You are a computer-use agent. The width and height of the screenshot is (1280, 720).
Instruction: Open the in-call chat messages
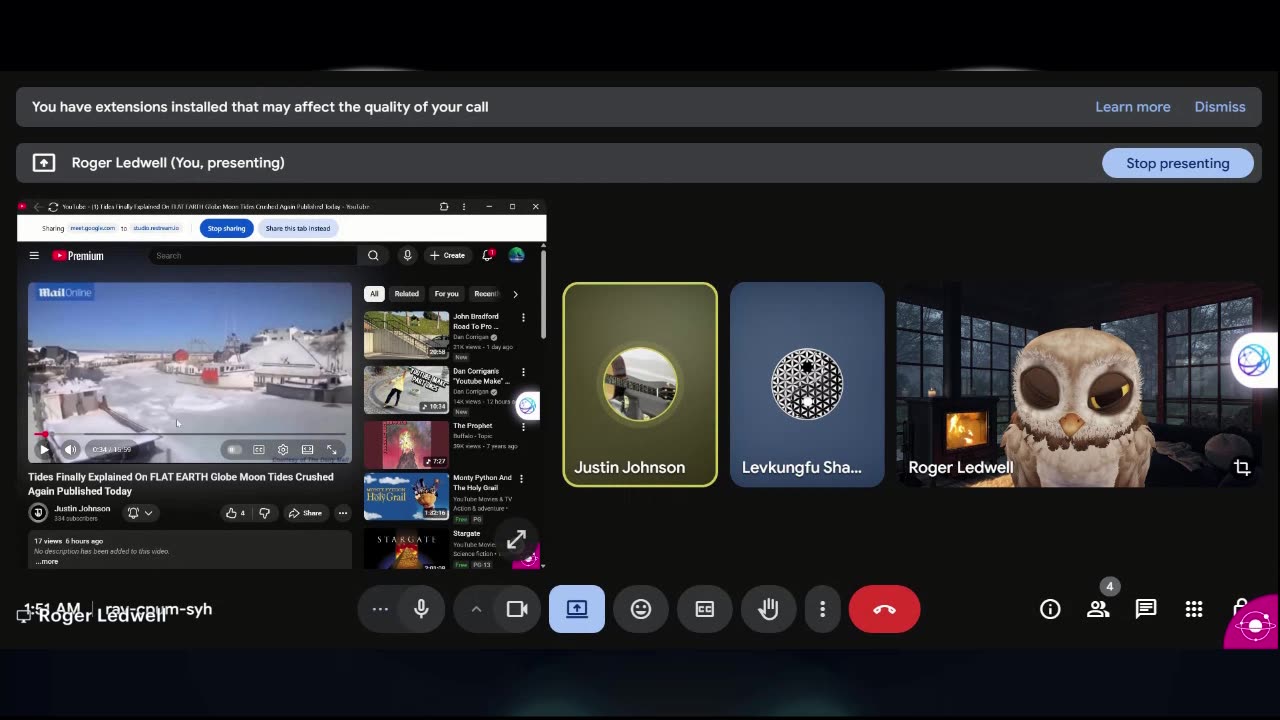(1146, 609)
